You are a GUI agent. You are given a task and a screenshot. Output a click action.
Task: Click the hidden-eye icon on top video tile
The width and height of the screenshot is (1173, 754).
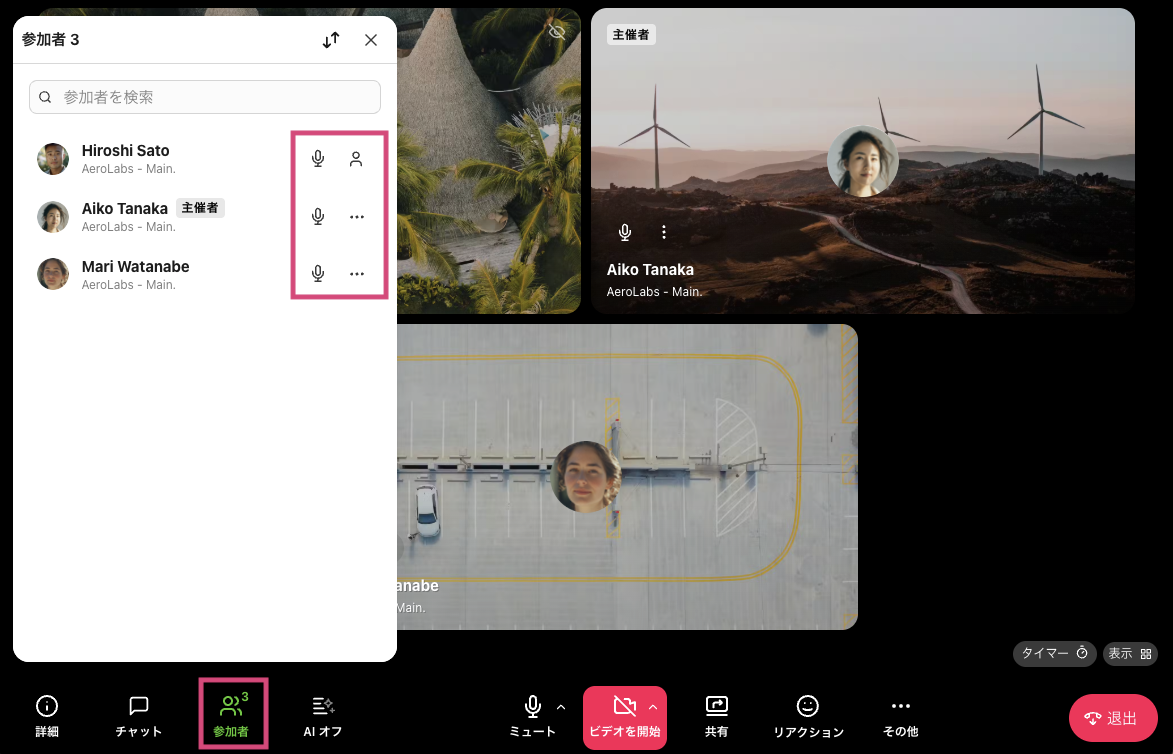[x=558, y=32]
